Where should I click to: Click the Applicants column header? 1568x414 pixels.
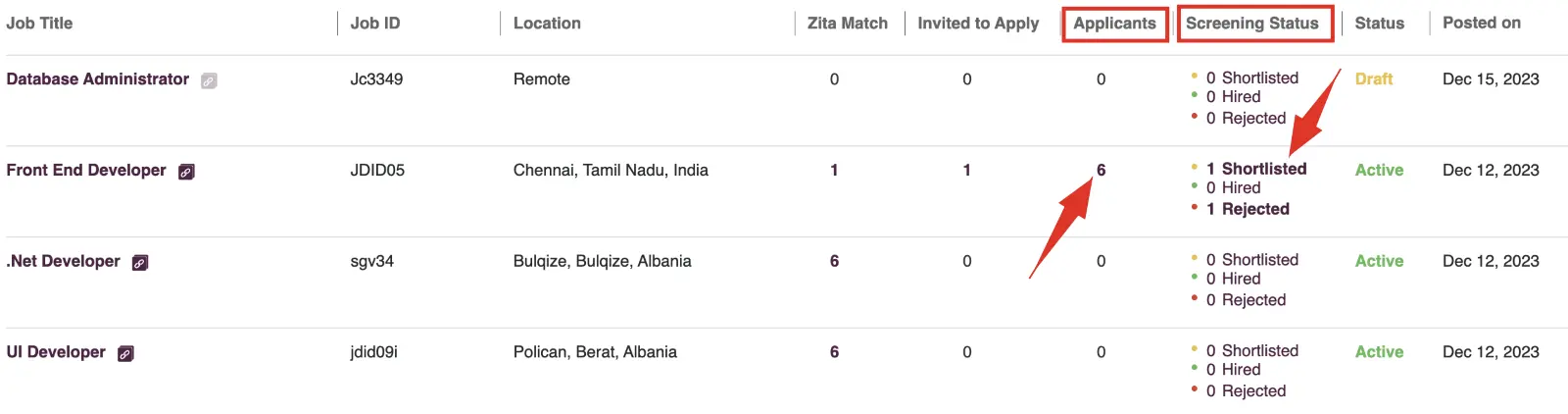click(1114, 23)
